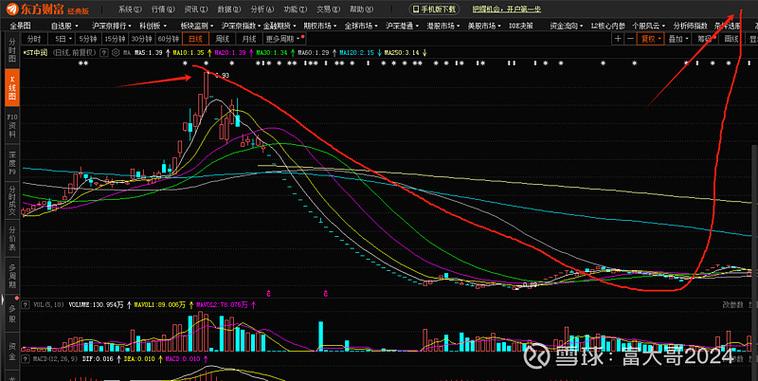Switch to 30分钟 period
The width and height of the screenshot is (758, 381).
(142, 39)
